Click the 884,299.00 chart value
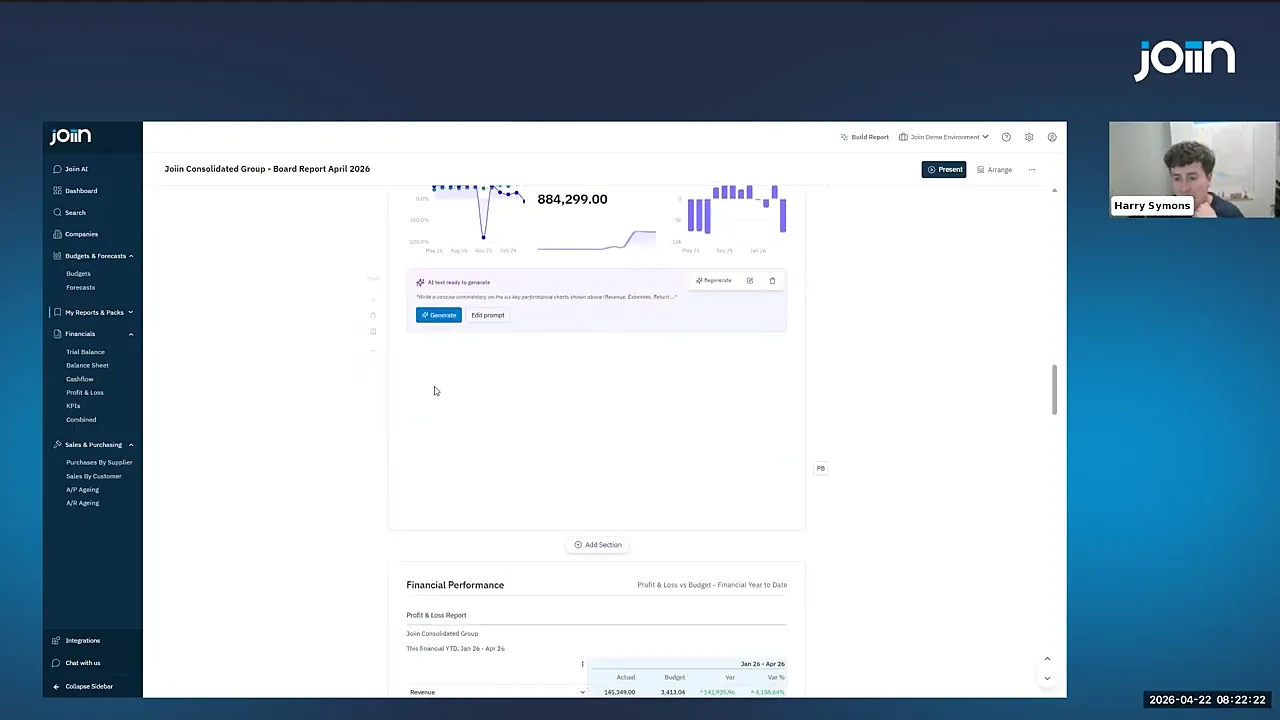 pyautogui.click(x=572, y=199)
